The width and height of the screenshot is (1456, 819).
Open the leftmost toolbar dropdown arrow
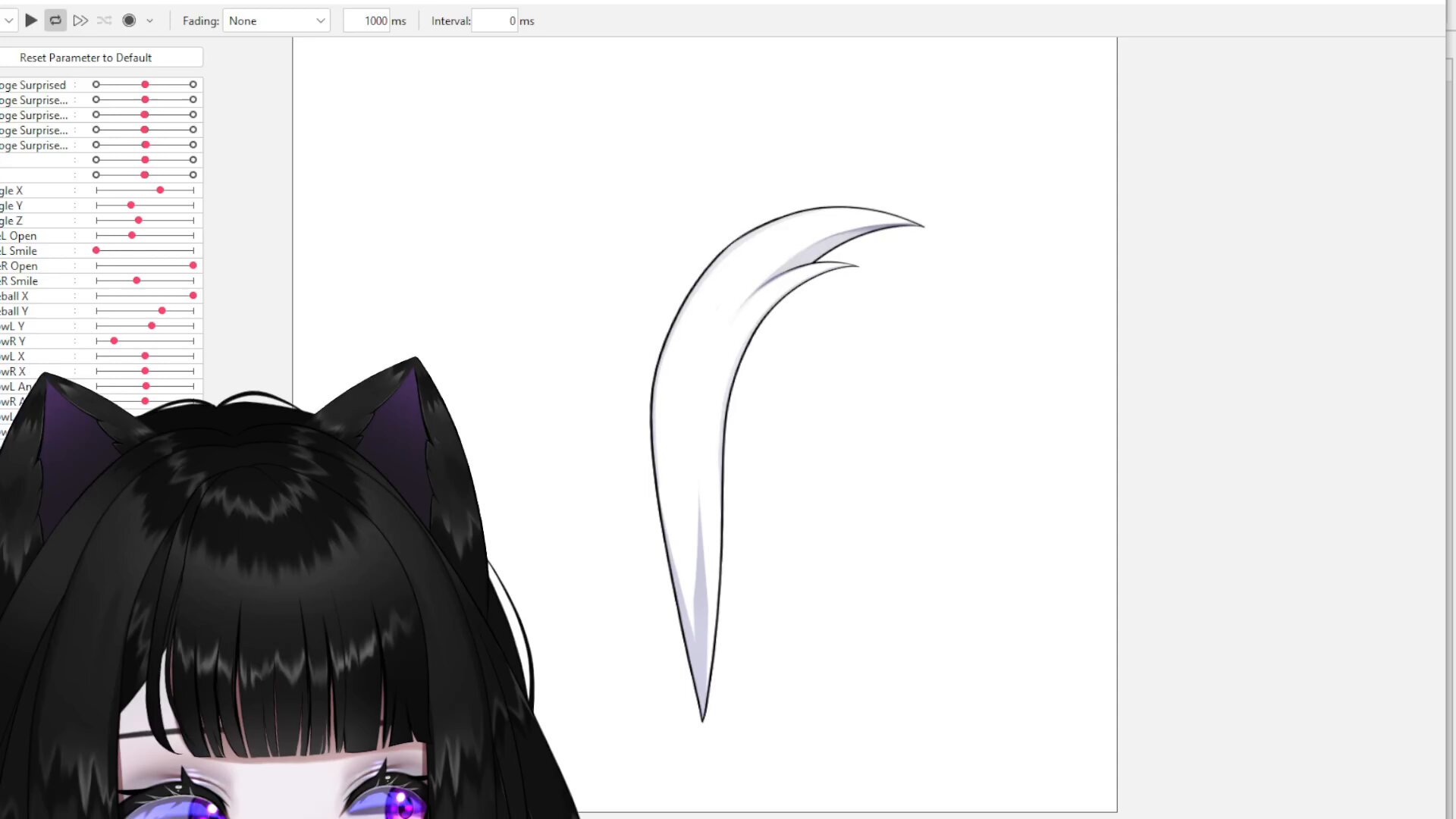[8, 20]
